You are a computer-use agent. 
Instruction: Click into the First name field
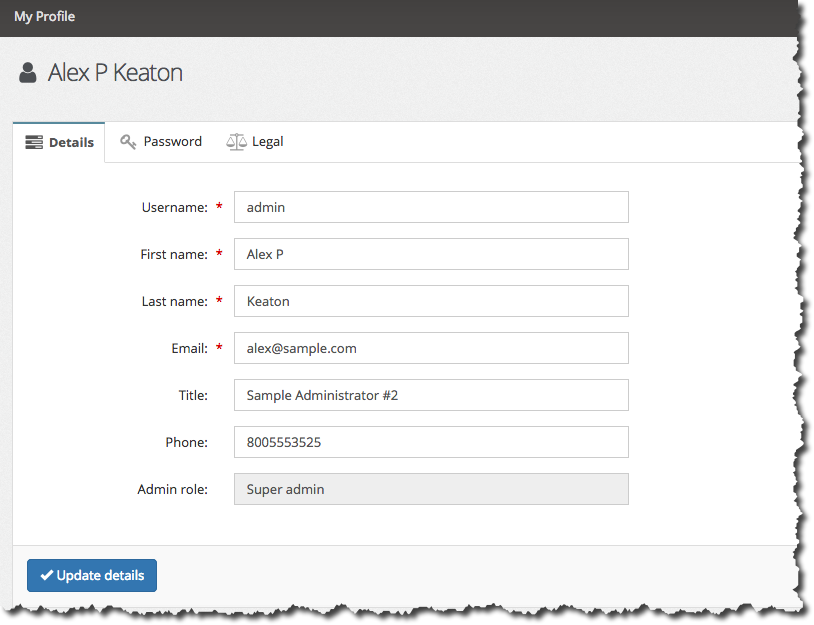tap(431, 254)
